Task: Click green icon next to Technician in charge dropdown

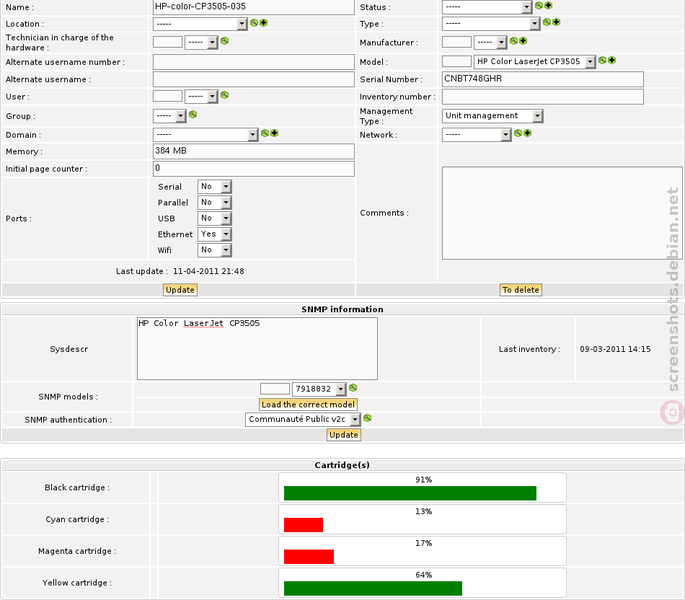Action: [225, 41]
